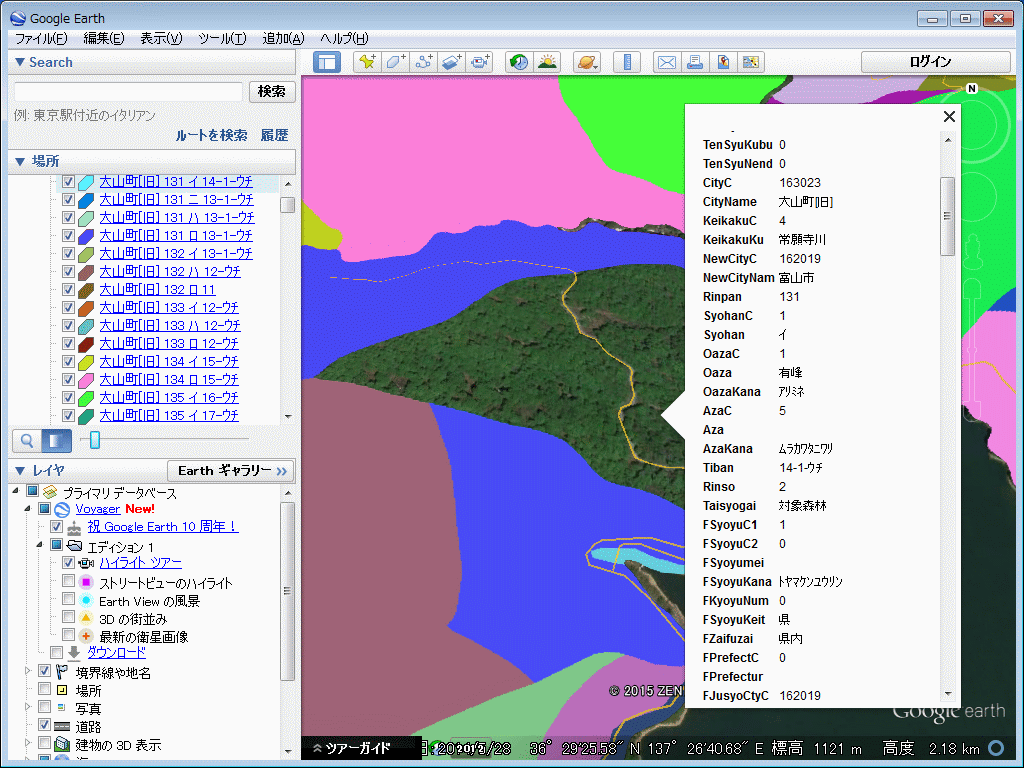
Task: Collapse the レイヤ panel triangle
Action: tap(20, 471)
